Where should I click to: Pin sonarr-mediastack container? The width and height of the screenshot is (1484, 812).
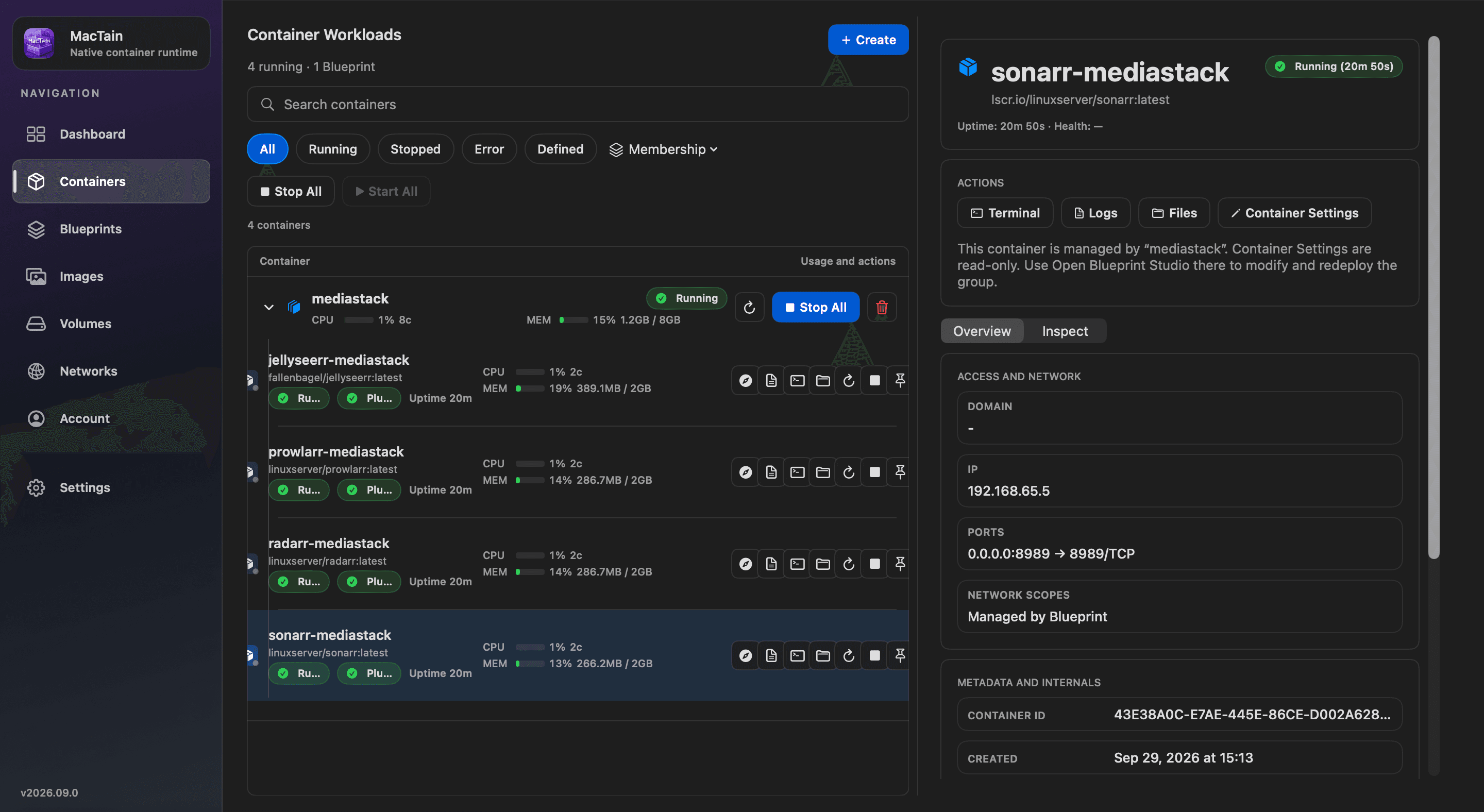pos(900,655)
